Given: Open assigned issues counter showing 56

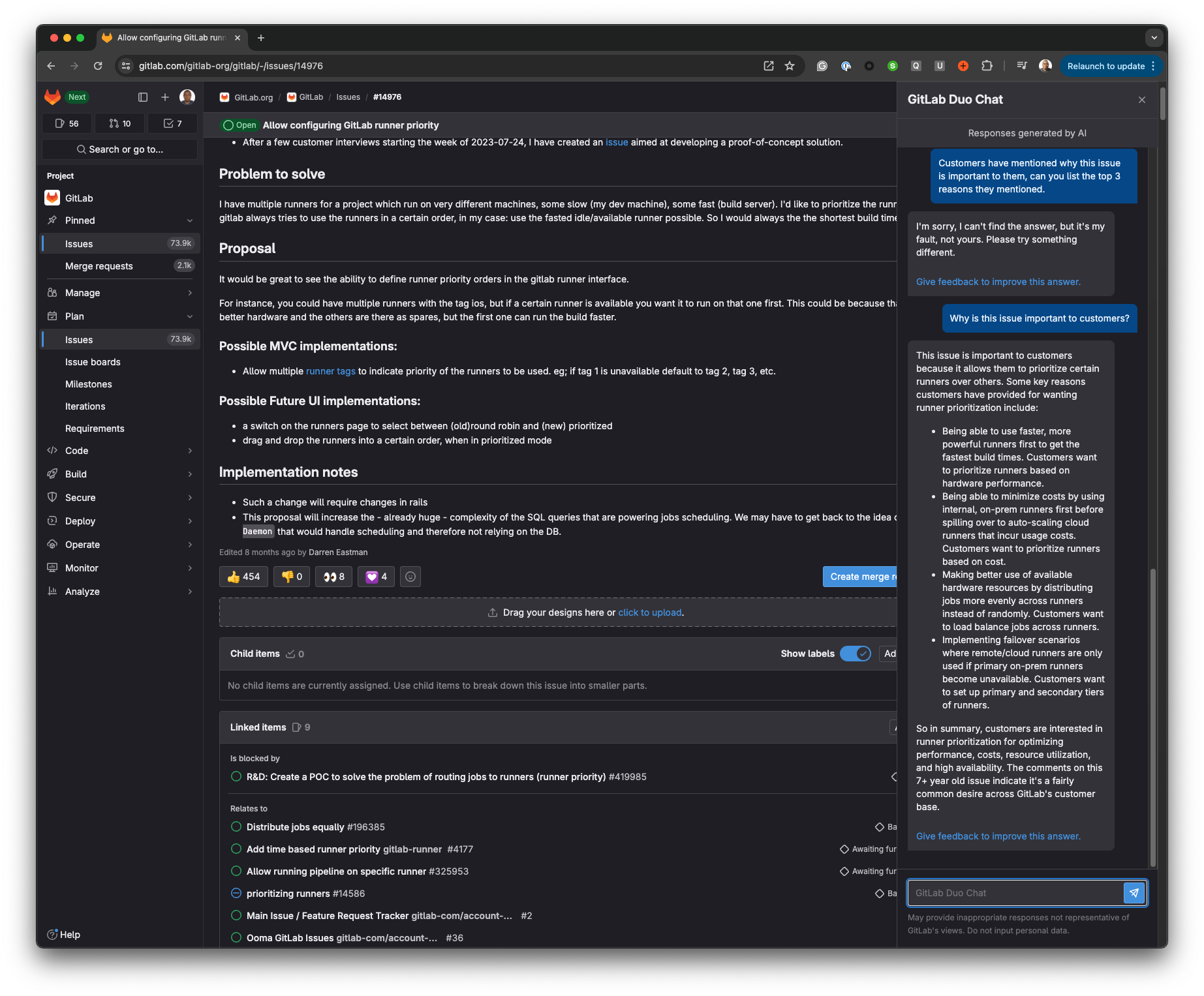Looking at the screenshot, I should (67, 123).
